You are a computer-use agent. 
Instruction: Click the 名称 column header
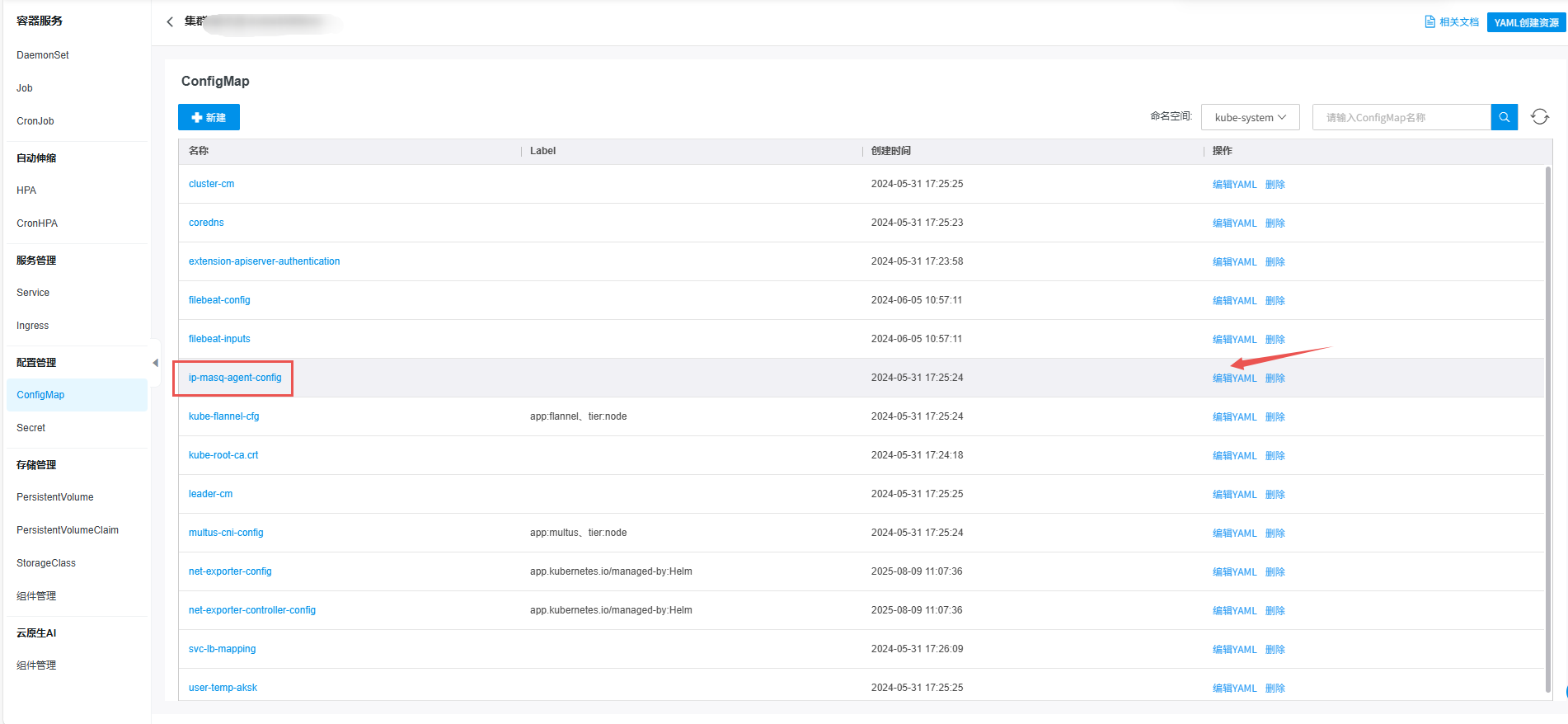tap(199, 151)
